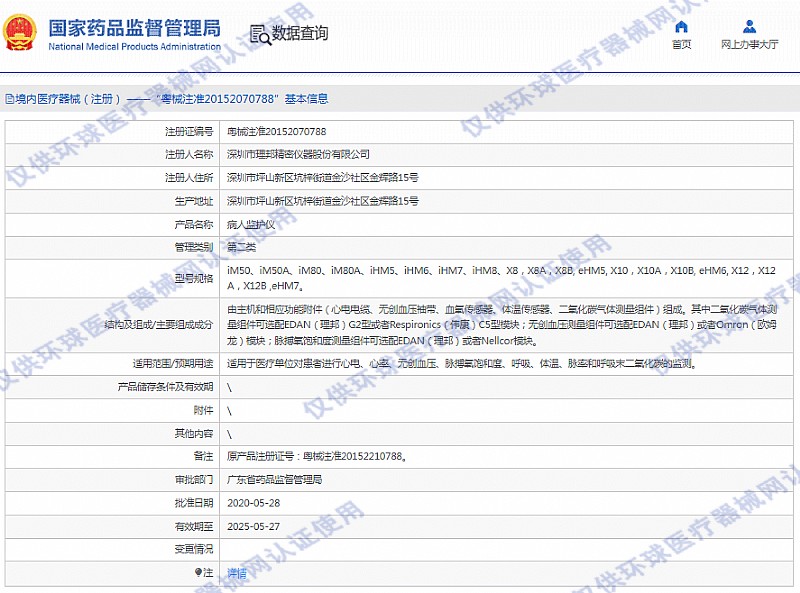
Task: Click the 附件 row label
Action: (x=204, y=410)
